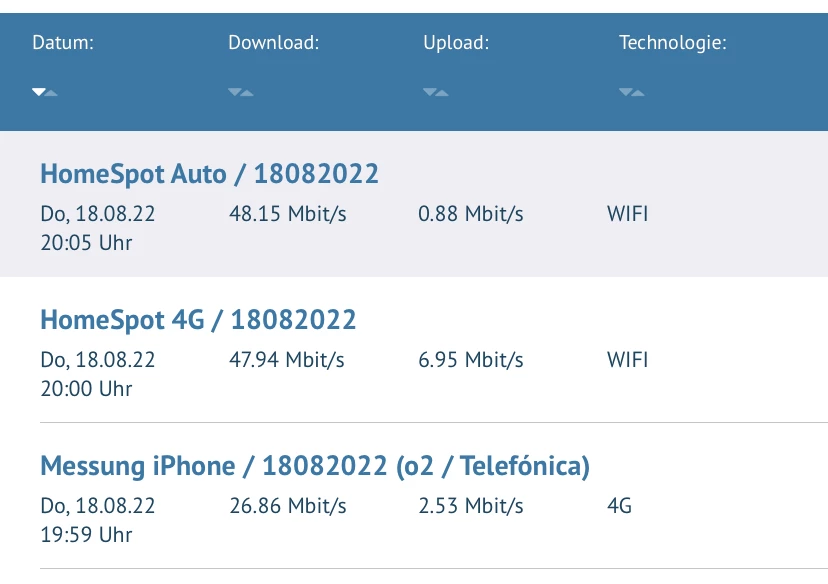Sort by Datum descending arrow

coord(38,92)
